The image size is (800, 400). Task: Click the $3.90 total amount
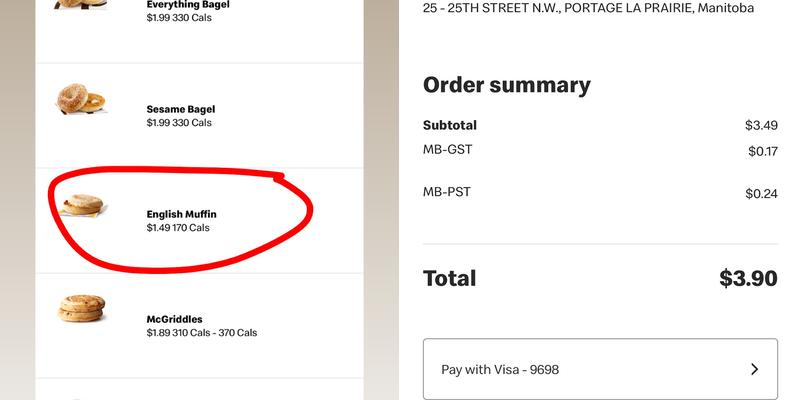point(747,278)
